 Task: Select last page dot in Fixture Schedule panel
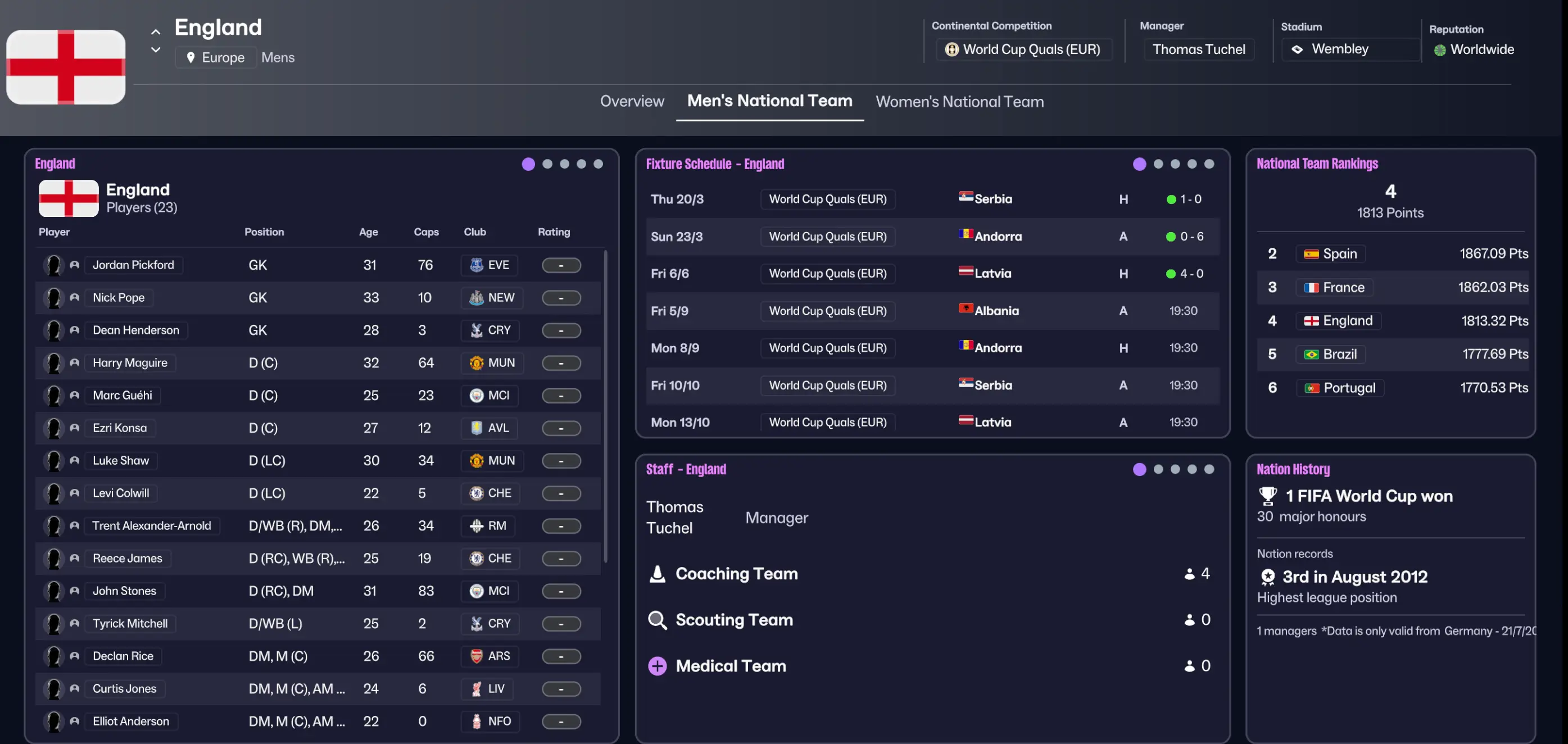(1209, 165)
